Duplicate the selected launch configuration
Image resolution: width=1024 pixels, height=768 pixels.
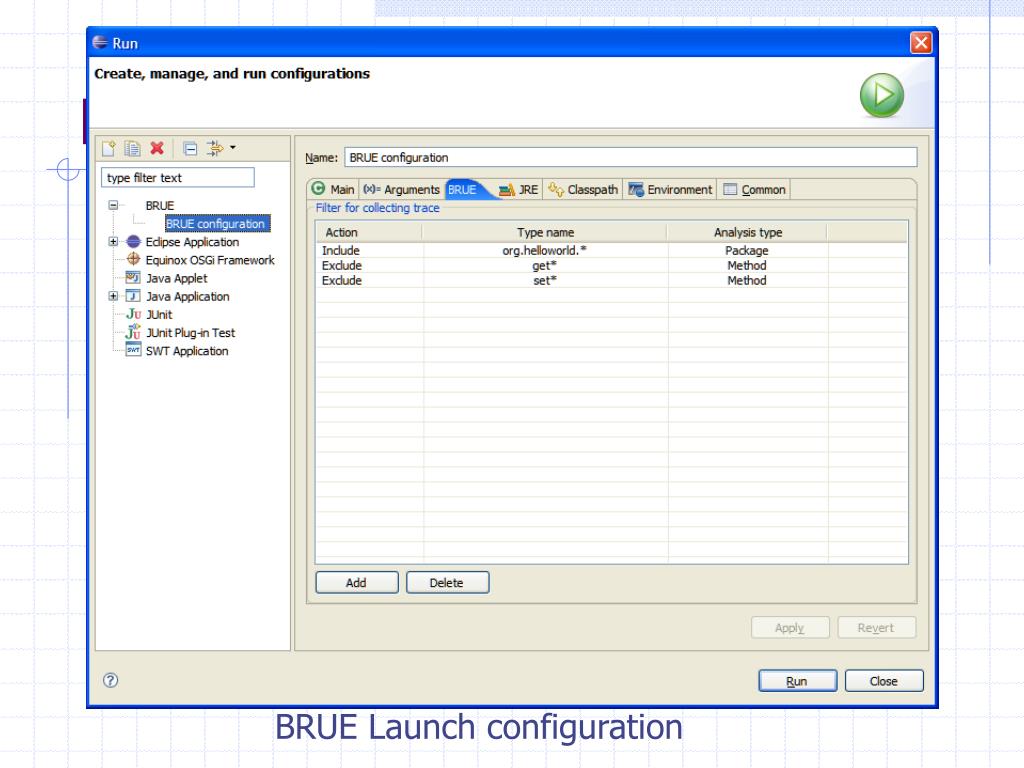133,149
